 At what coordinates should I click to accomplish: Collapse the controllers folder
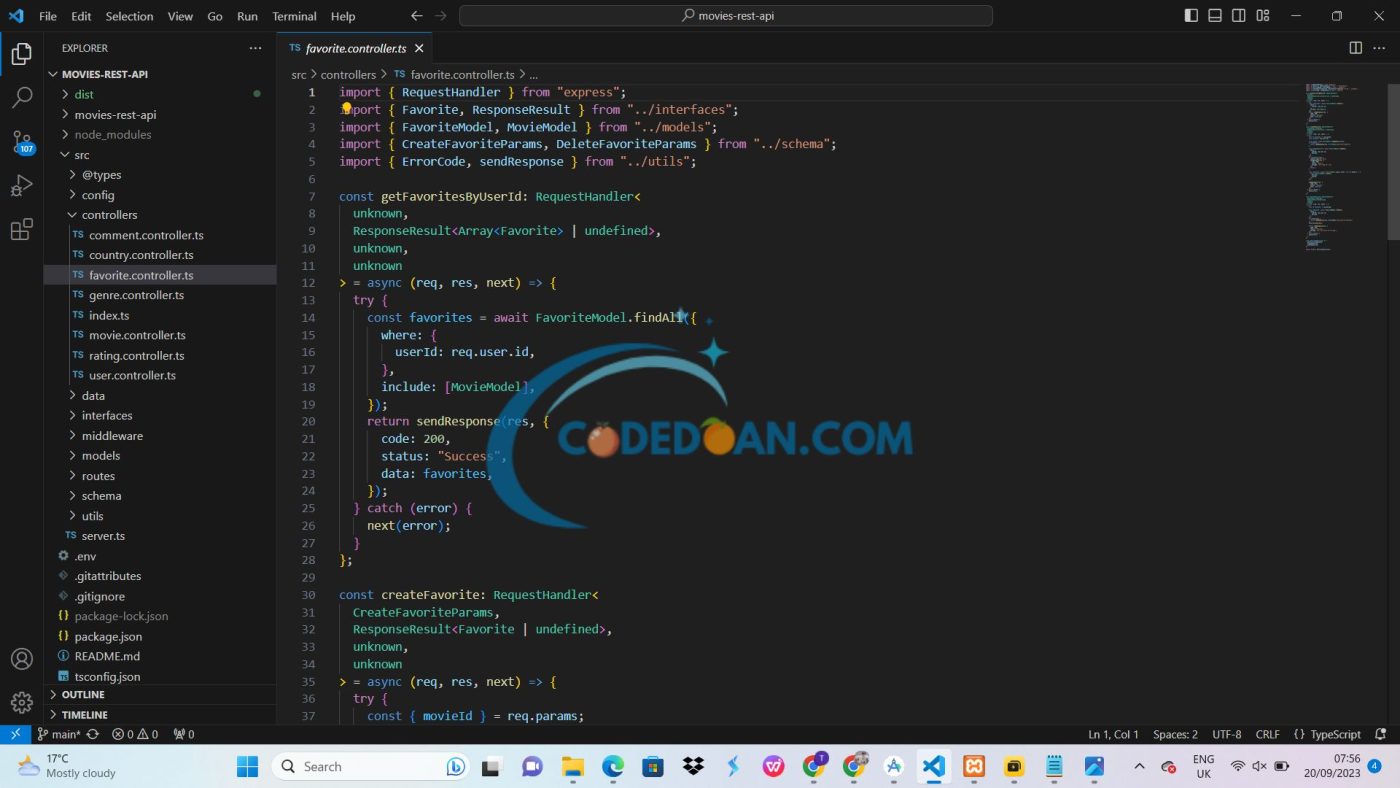coord(160,215)
